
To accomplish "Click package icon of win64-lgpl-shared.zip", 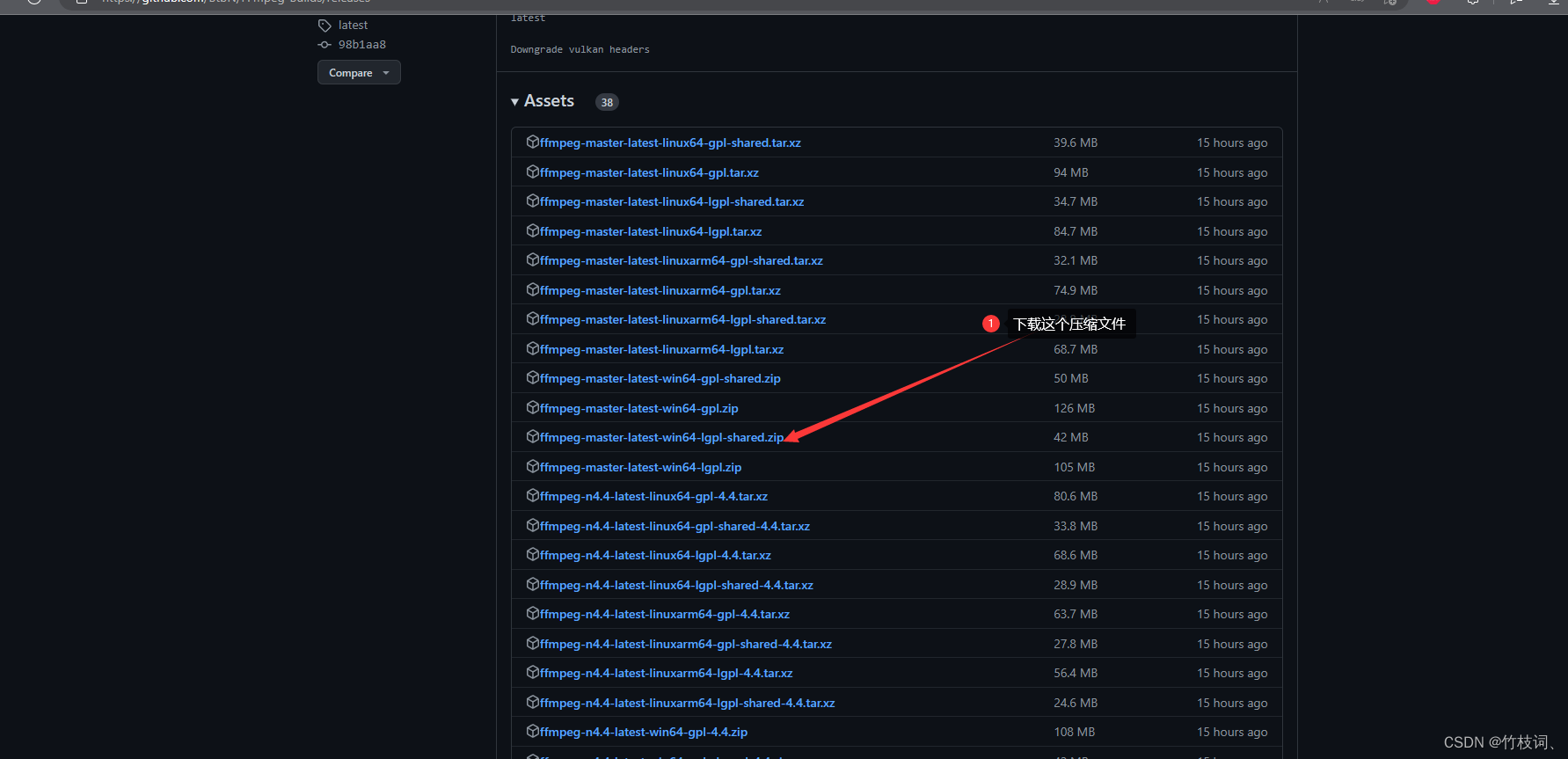I will point(533,436).
